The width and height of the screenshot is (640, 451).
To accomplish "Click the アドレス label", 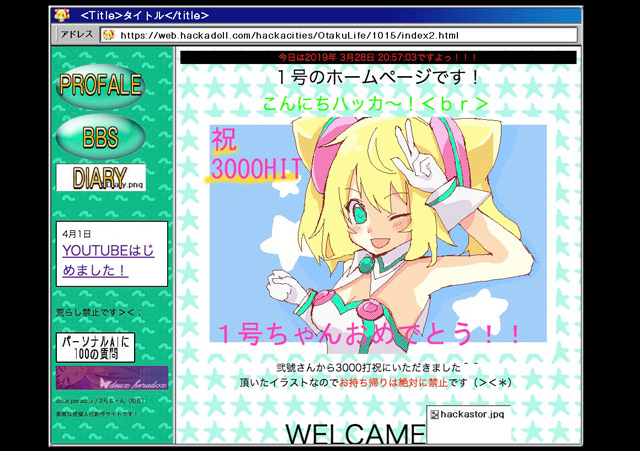I will click(77, 34).
